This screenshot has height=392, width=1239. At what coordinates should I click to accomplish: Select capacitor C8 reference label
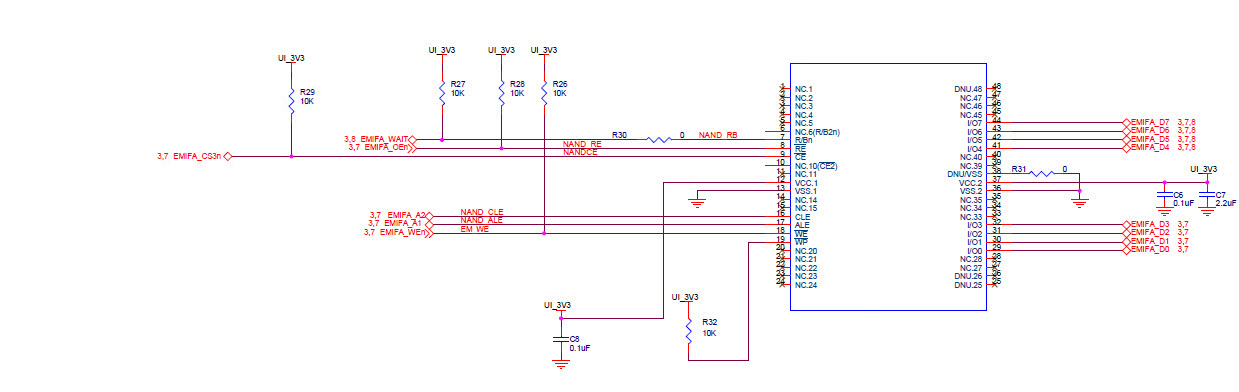tap(574, 339)
